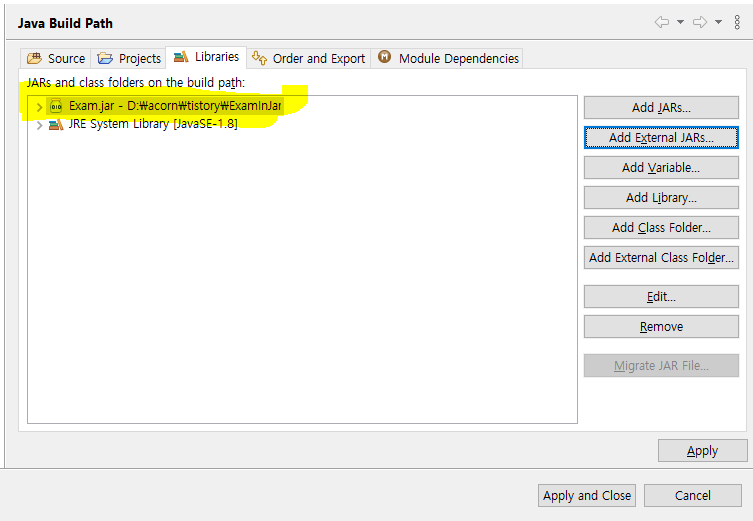The image size is (753, 521).
Task: Switch to the Projects tab
Action: [129, 58]
